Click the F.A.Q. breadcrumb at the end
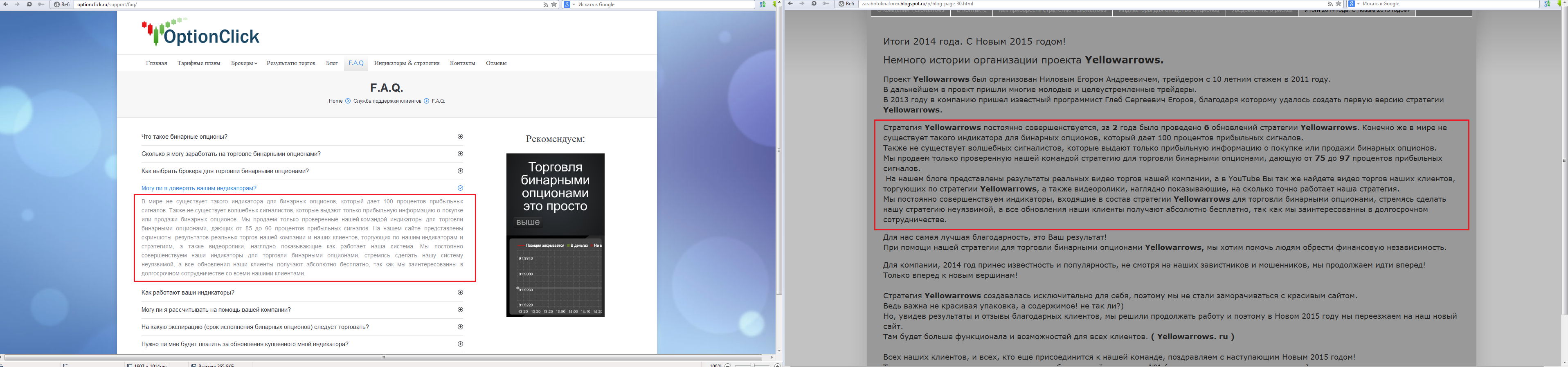1568x367 pixels. (x=438, y=101)
